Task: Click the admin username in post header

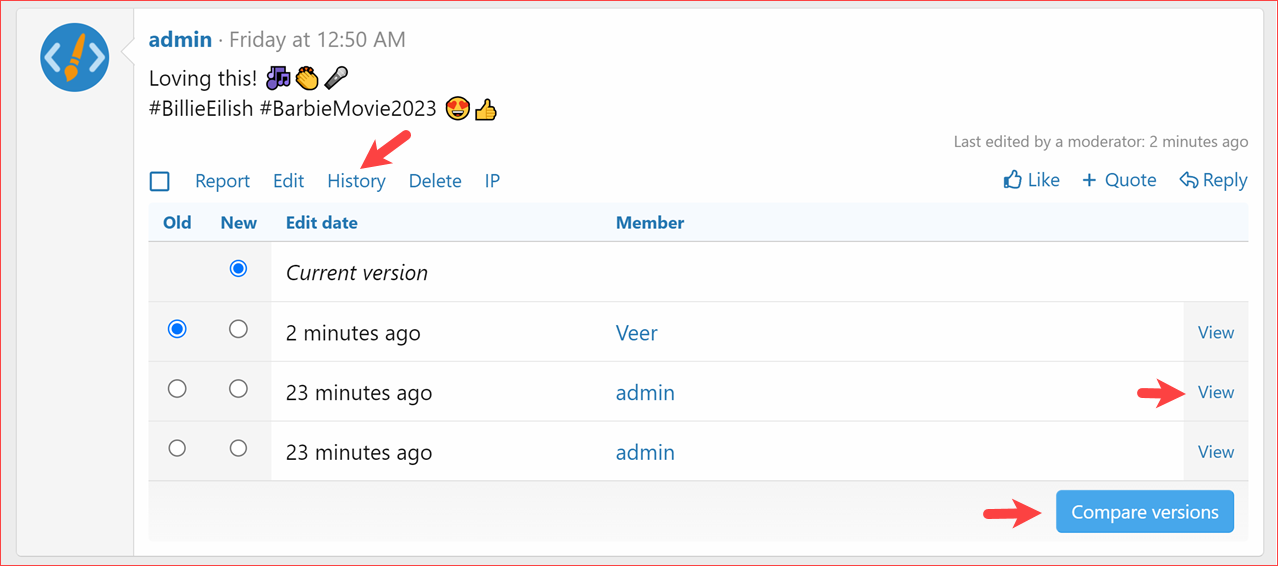Action: (x=180, y=40)
